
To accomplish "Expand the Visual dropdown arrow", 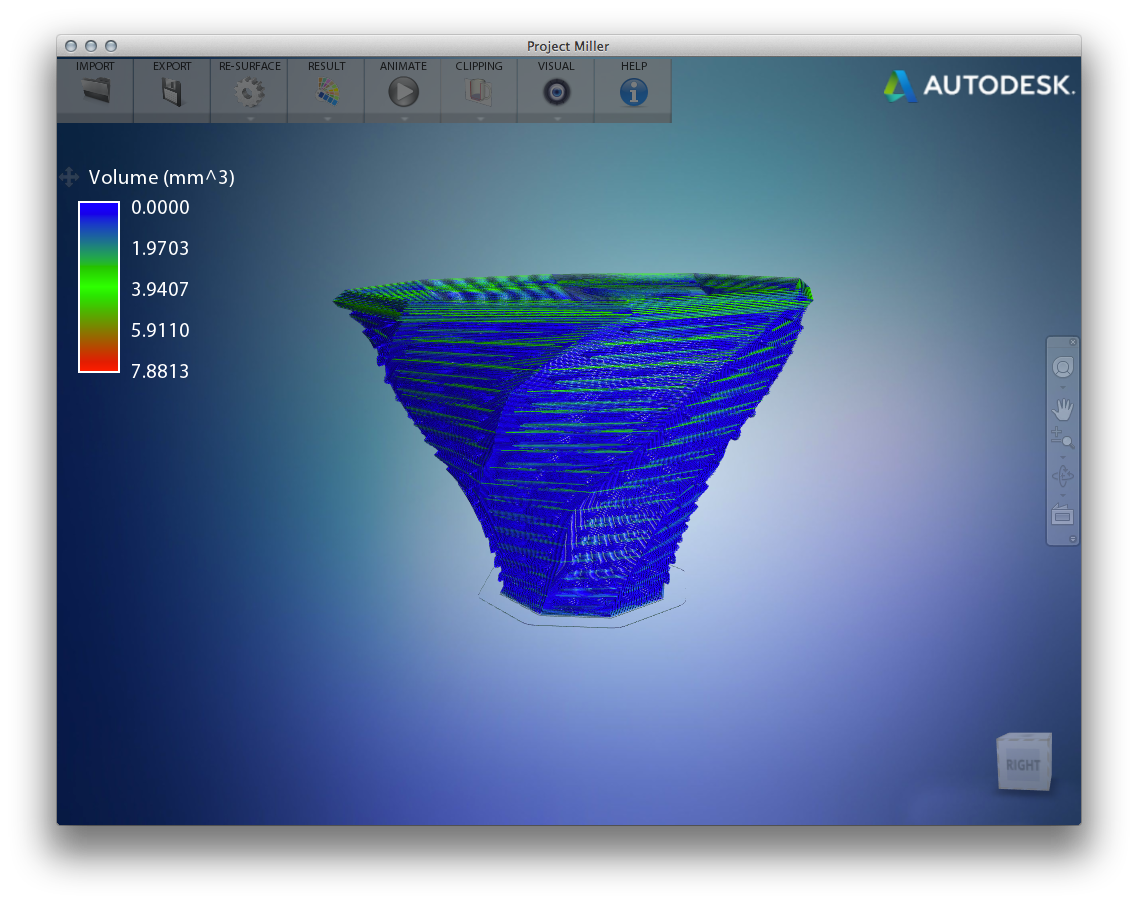I will pyautogui.click(x=557, y=118).
